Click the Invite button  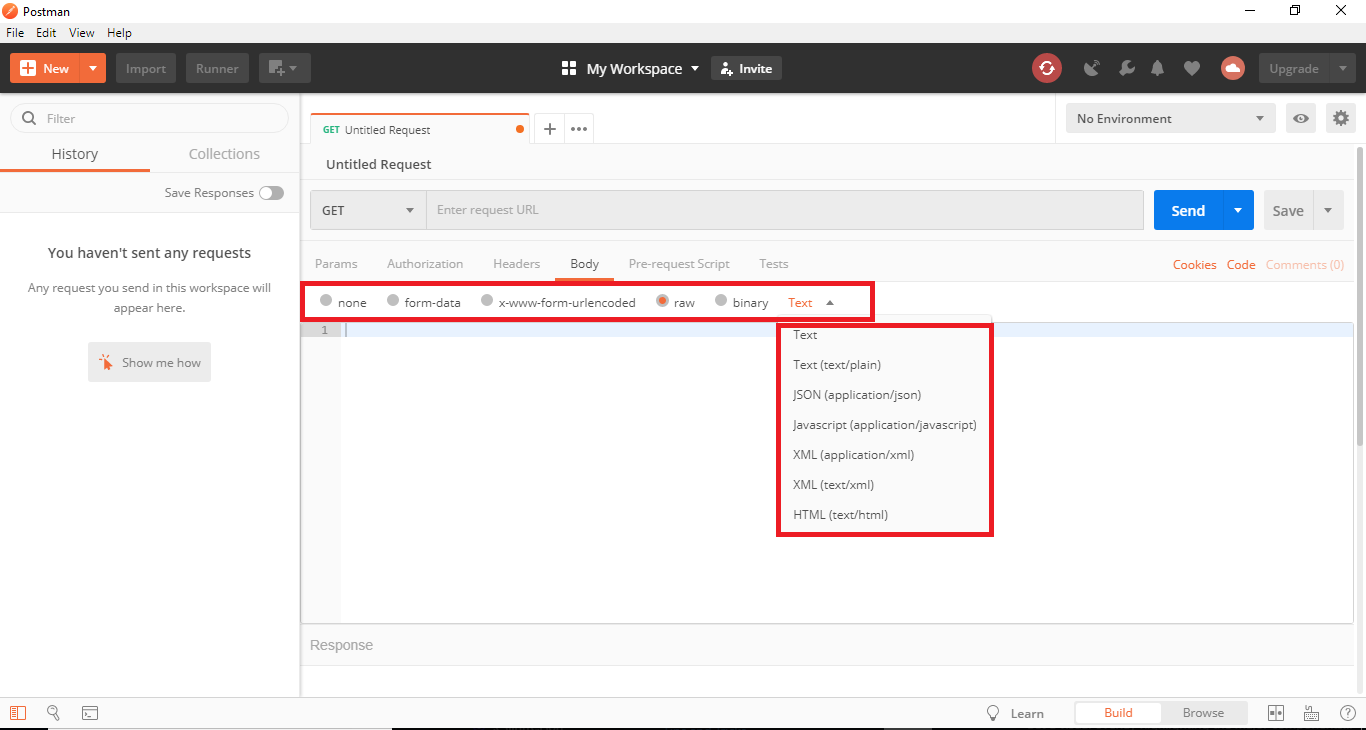(x=746, y=68)
